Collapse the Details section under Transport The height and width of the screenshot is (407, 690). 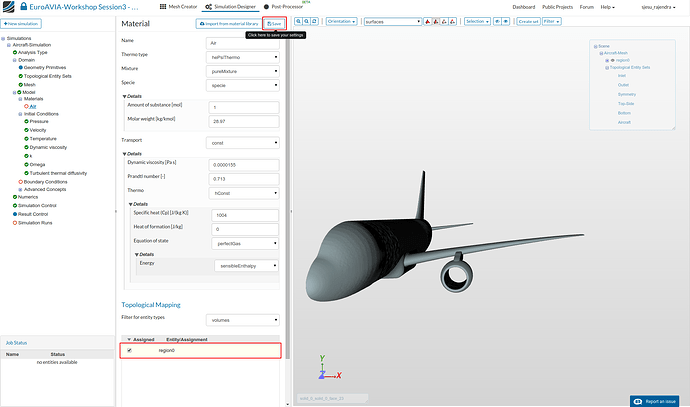click(x=132, y=154)
